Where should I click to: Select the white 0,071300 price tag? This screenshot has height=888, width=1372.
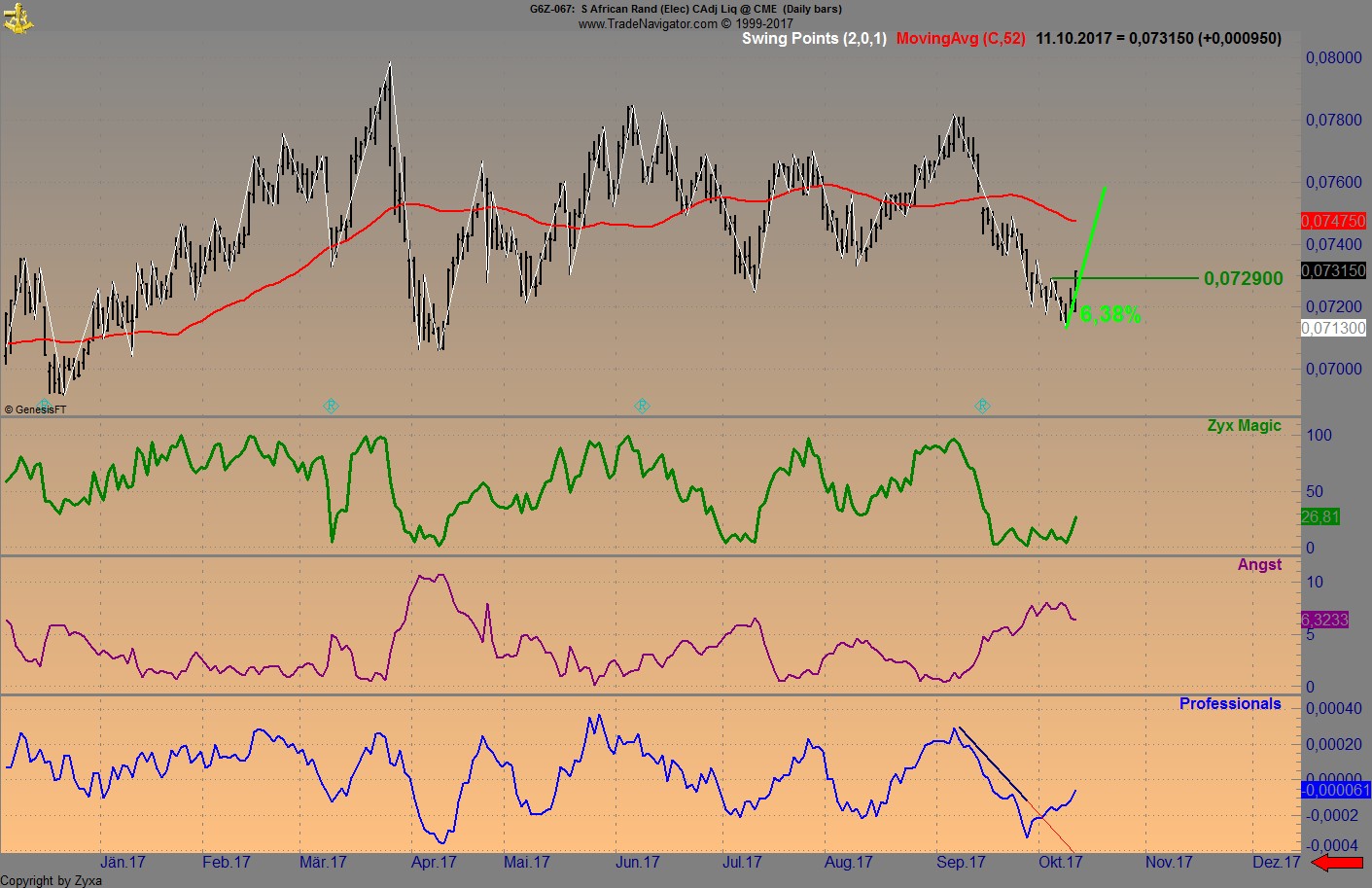pos(1333,328)
